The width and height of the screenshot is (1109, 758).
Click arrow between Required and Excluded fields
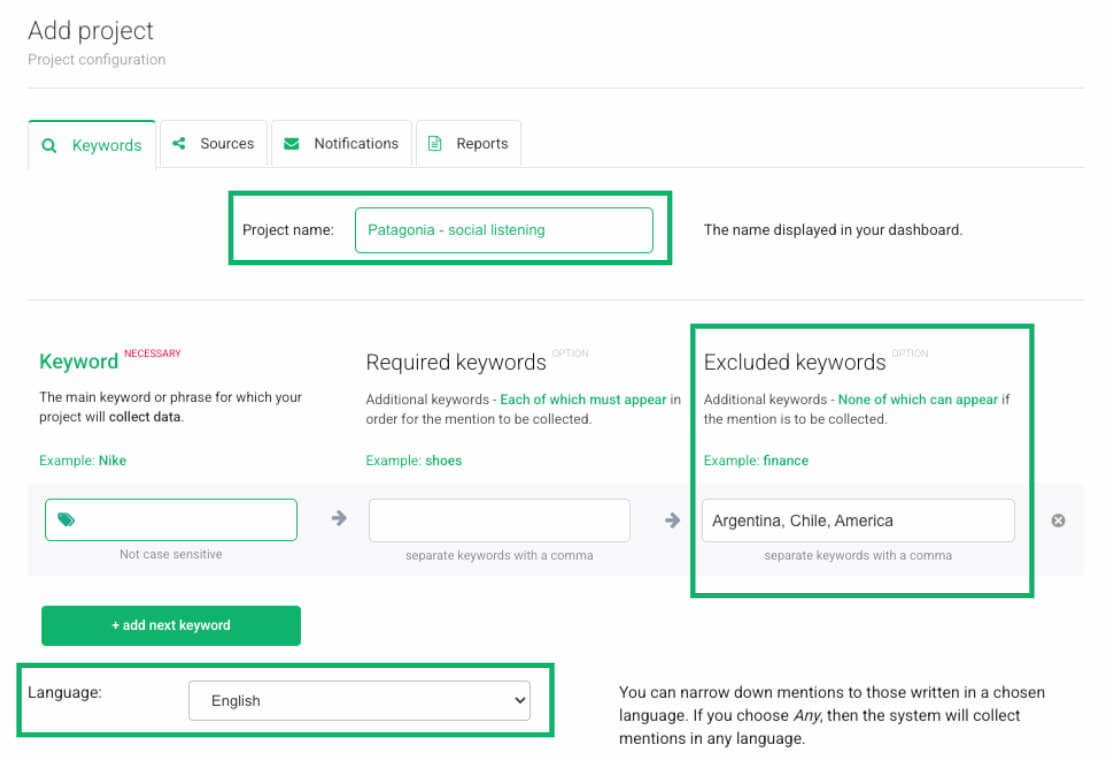click(672, 520)
